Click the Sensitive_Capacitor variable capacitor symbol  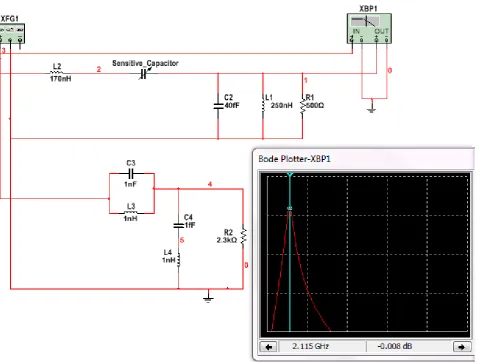pyautogui.click(x=144, y=74)
